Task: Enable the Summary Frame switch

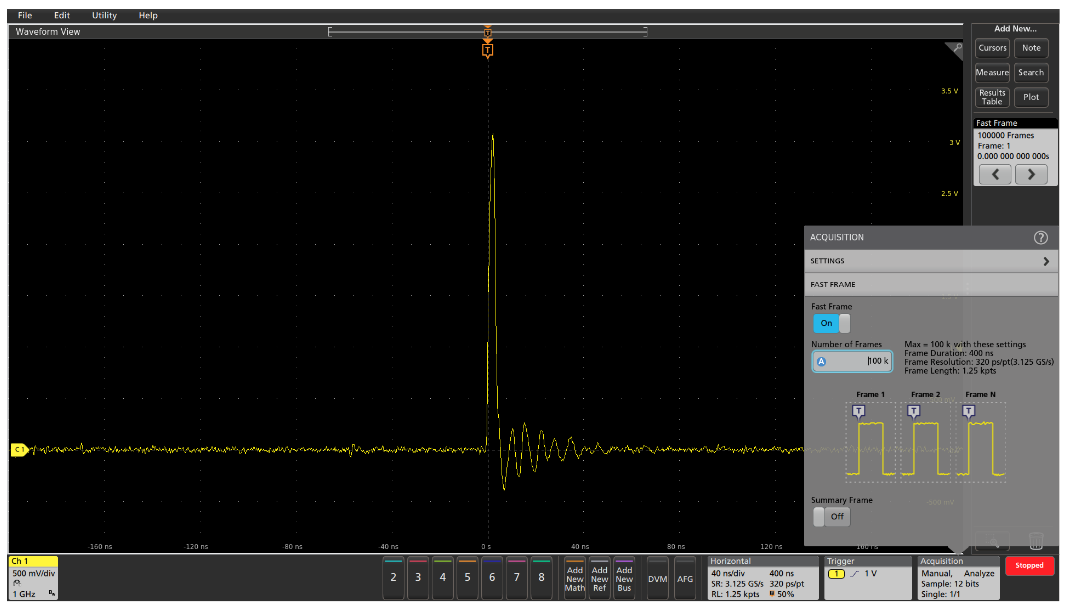Action: point(831,516)
